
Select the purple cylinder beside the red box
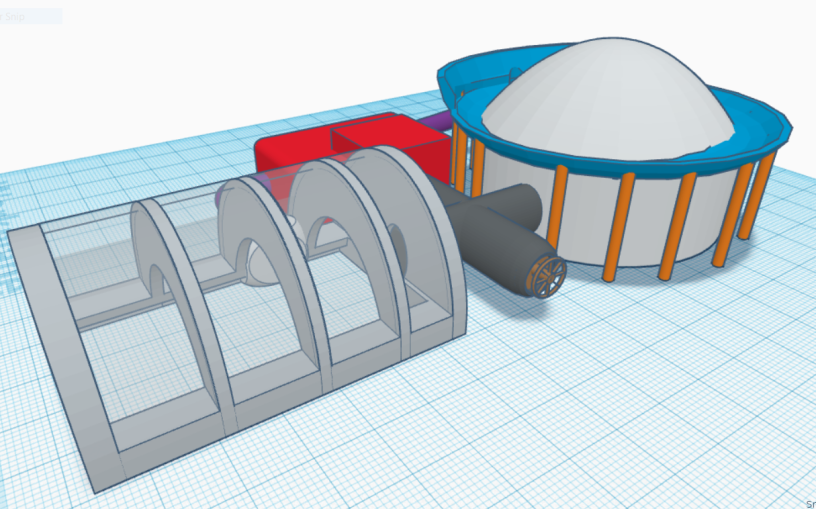pos(438,121)
